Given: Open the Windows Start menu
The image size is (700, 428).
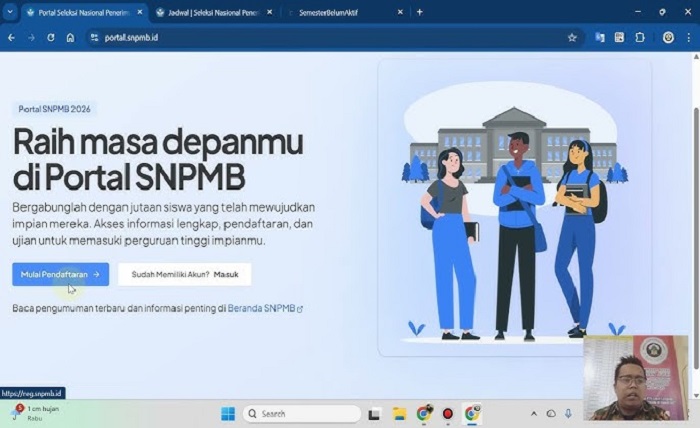Looking at the screenshot, I should pos(228,414).
